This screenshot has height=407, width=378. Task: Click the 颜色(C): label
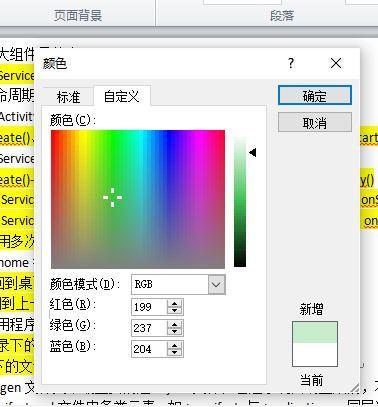click(x=72, y=120)
